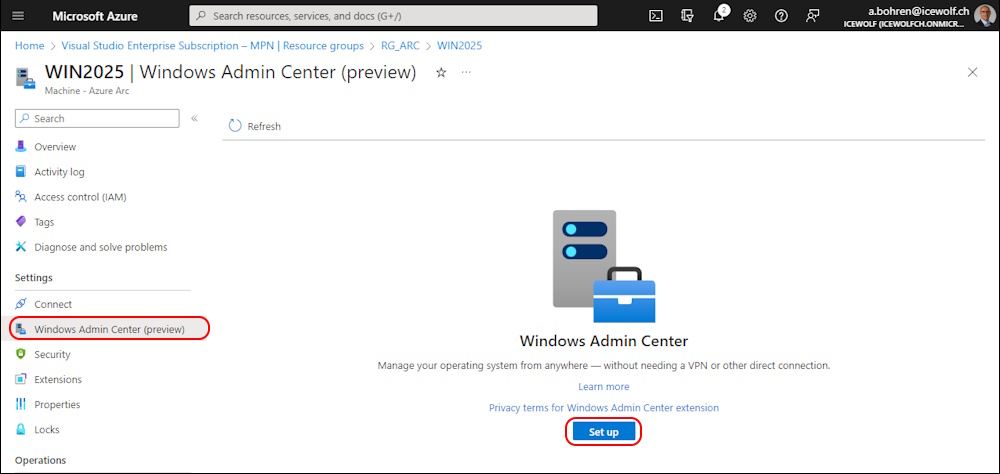Screen dimensions: 1000x474
Task: Open Overview menu item
Action: click(55, 147)
